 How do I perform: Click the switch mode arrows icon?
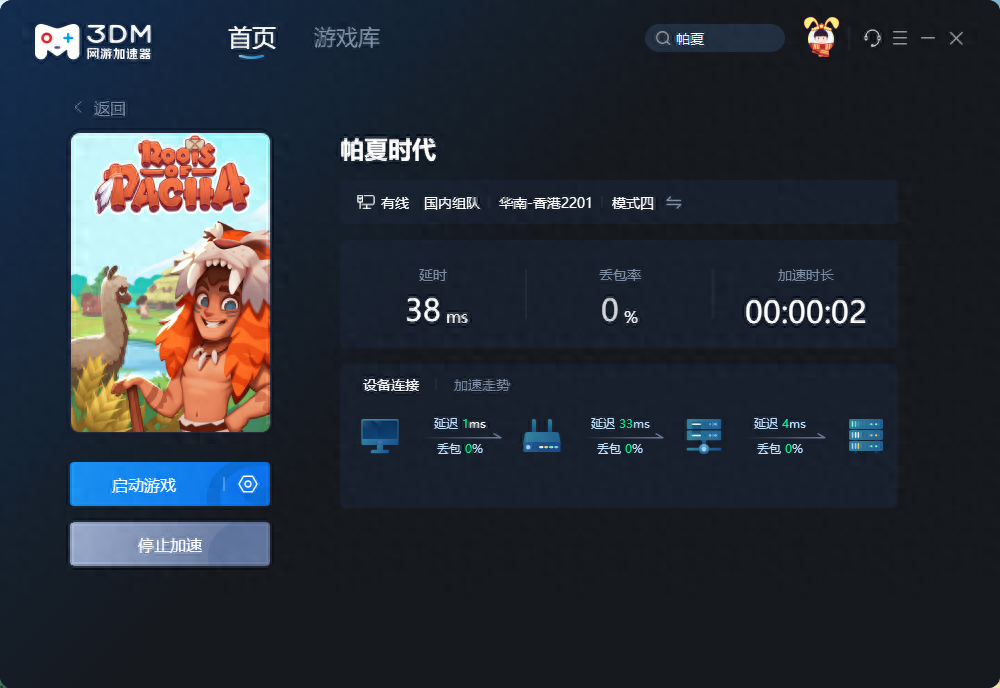tap(674, 203)
